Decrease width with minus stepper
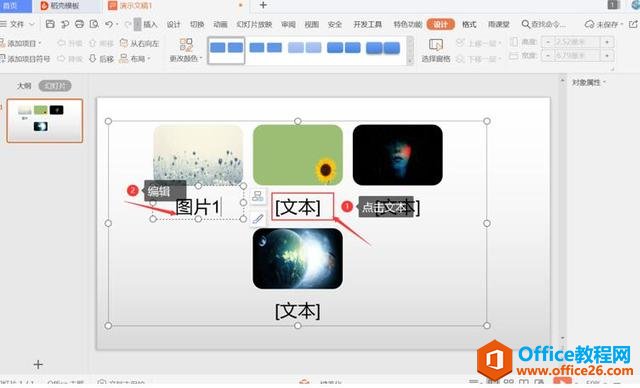The image size is (640, 388). tap(548, 55)
